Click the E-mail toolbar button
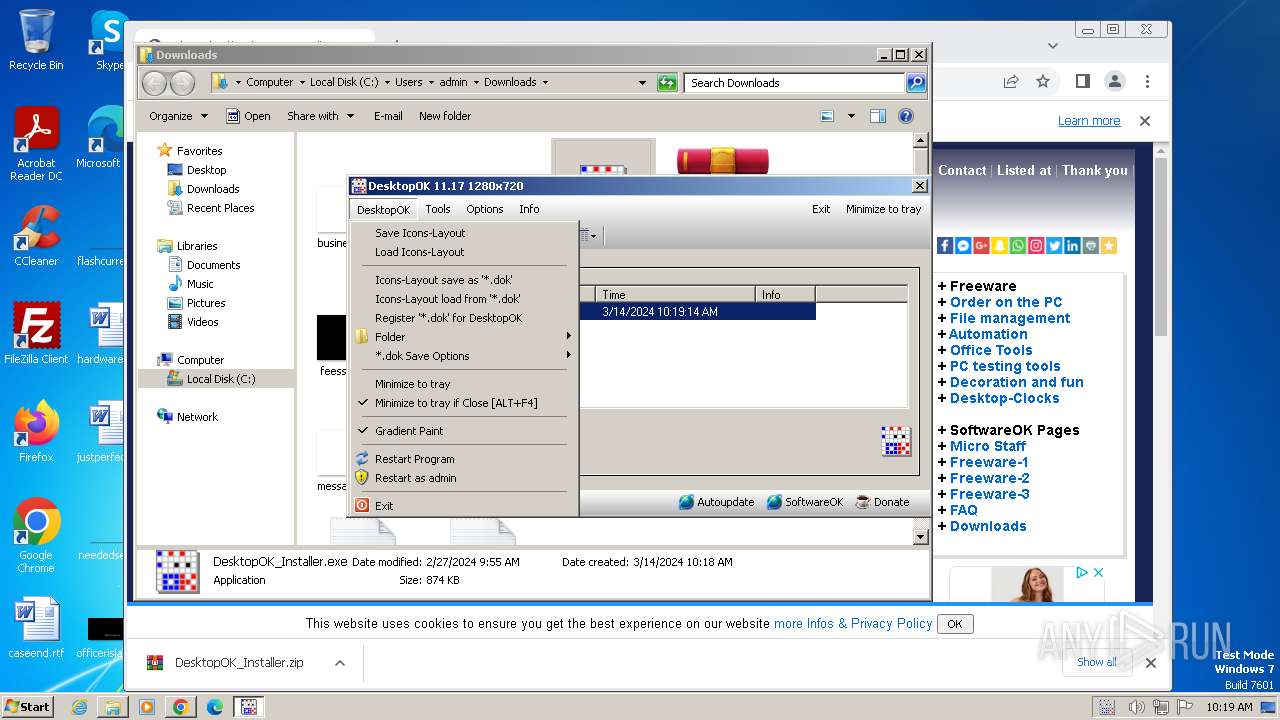 [388, 116]
